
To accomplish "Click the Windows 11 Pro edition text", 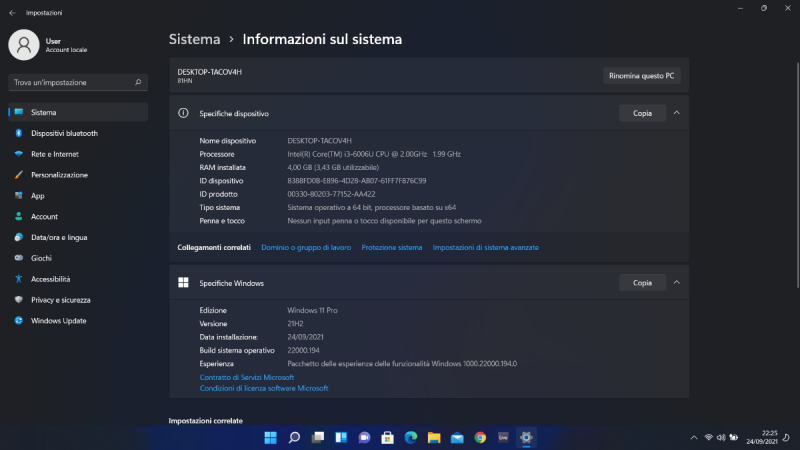I will coord(312,310).
